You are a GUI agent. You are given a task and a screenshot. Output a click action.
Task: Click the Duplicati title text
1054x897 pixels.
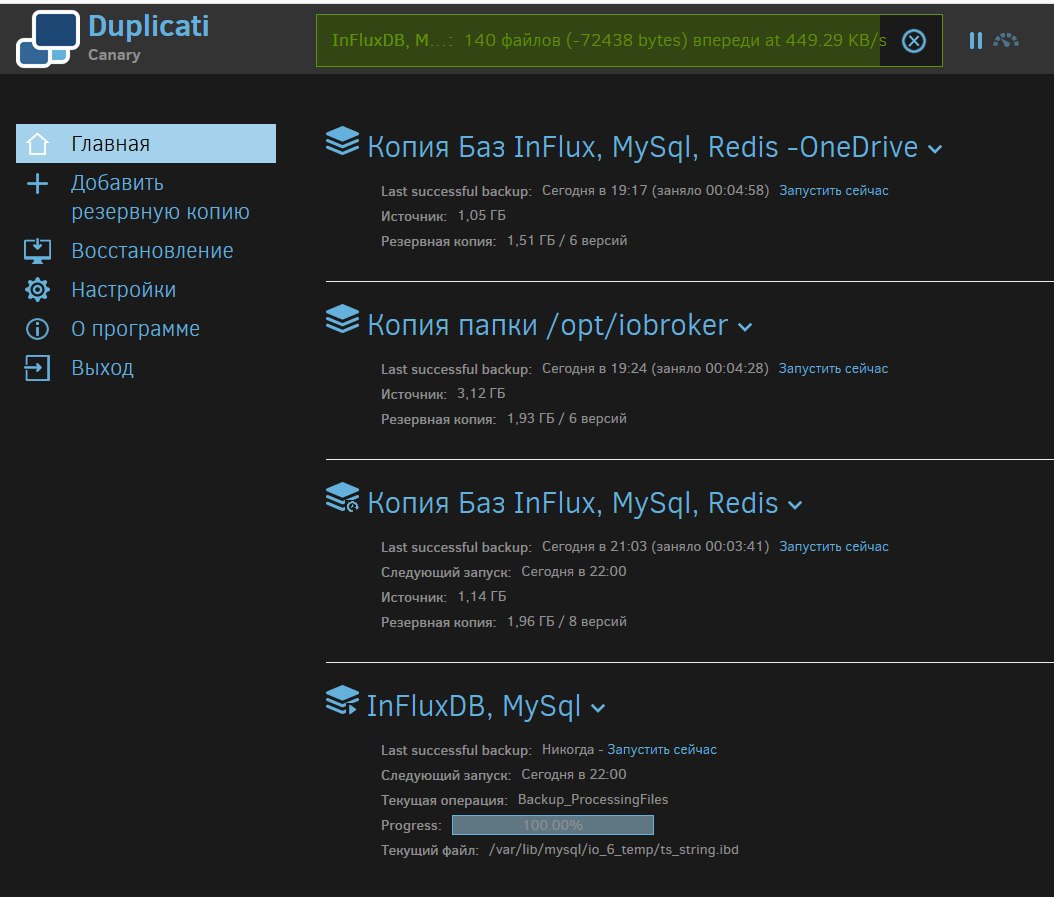click(149, 27)
